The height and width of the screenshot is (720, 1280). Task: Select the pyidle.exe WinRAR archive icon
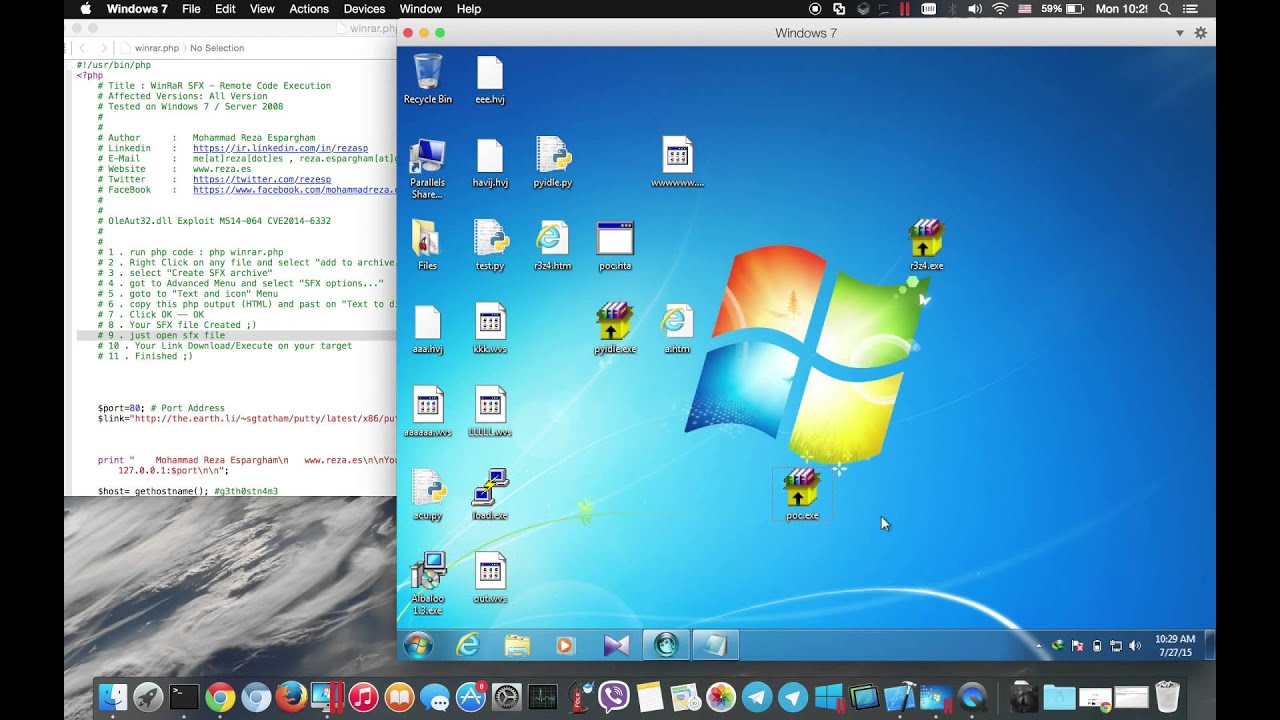[x=615, y=328]
